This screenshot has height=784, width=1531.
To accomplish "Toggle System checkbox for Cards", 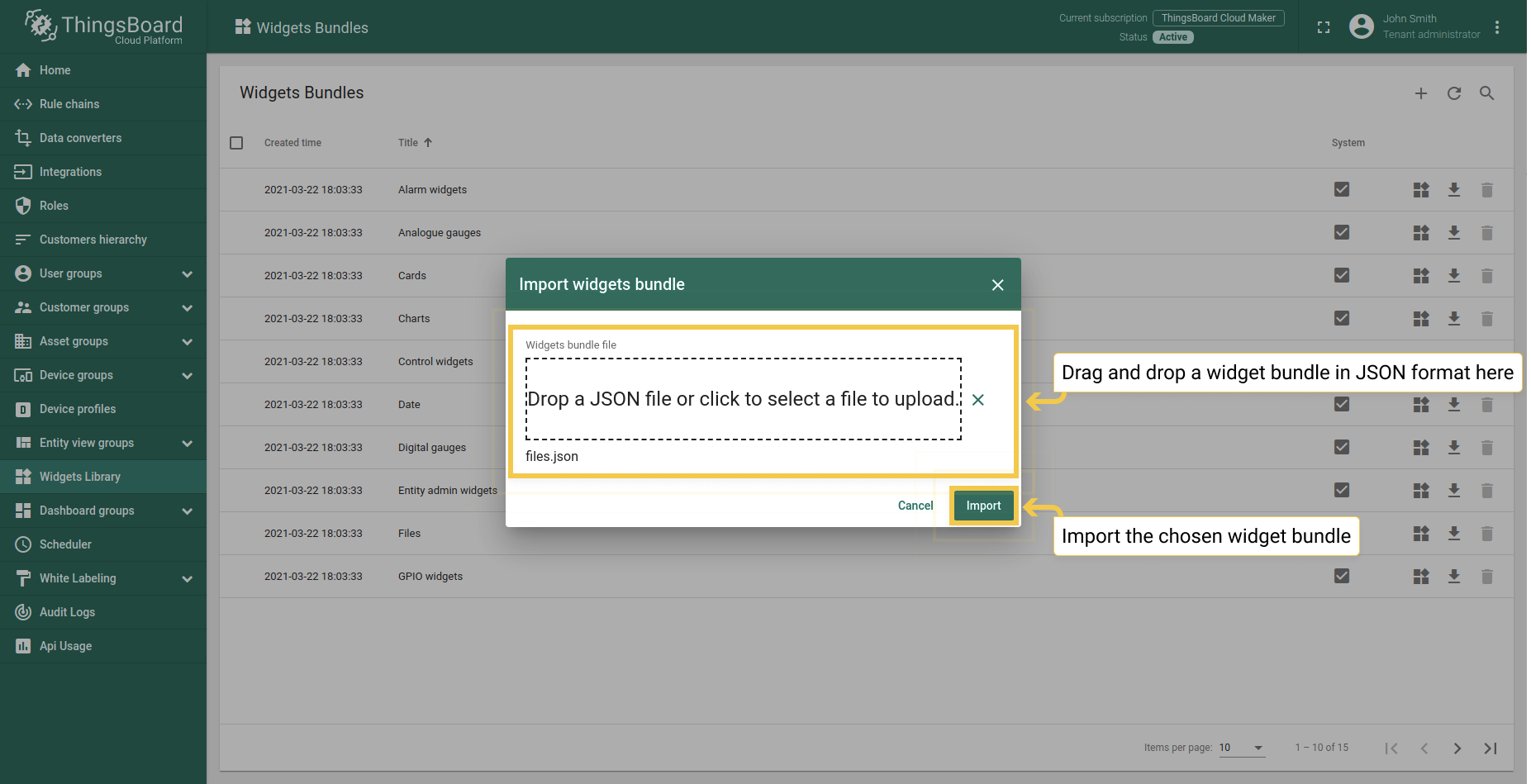I will point(1342,276).
